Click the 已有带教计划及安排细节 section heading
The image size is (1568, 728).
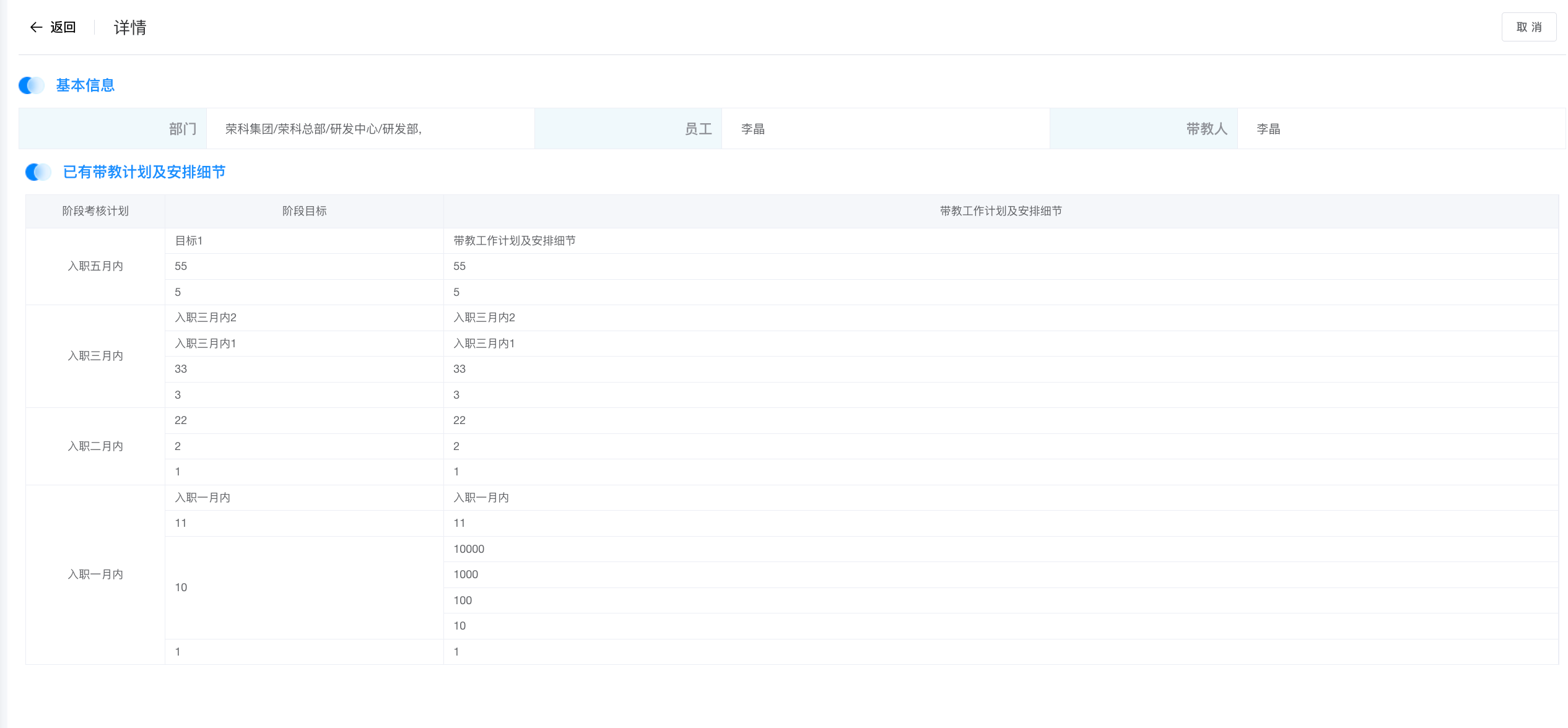tap(144, 172)
